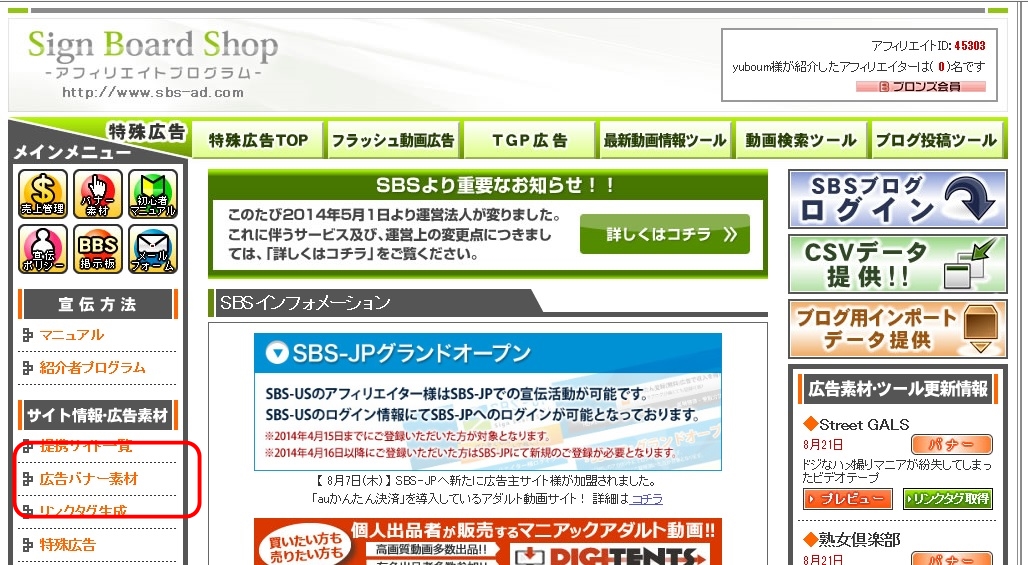This screenshot has height=565, width=1028.
Task: Open the 特殊広告TOP tab
Action: tap(258, 140)
